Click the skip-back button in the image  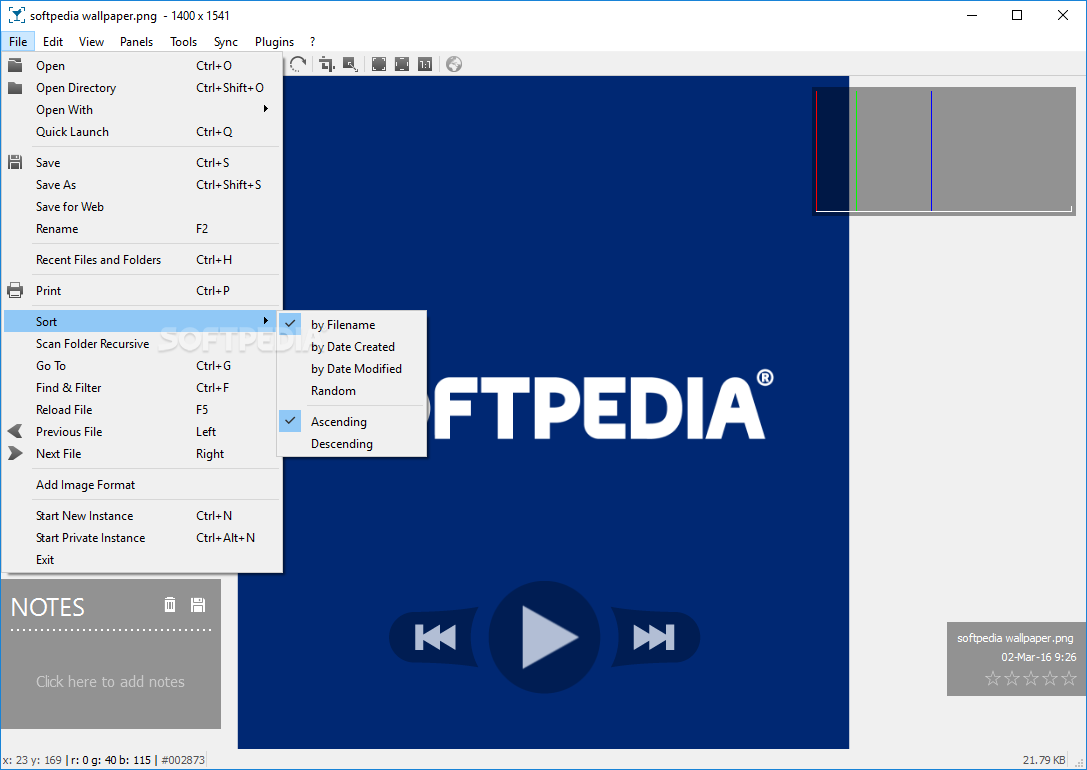tap(435, 637)
